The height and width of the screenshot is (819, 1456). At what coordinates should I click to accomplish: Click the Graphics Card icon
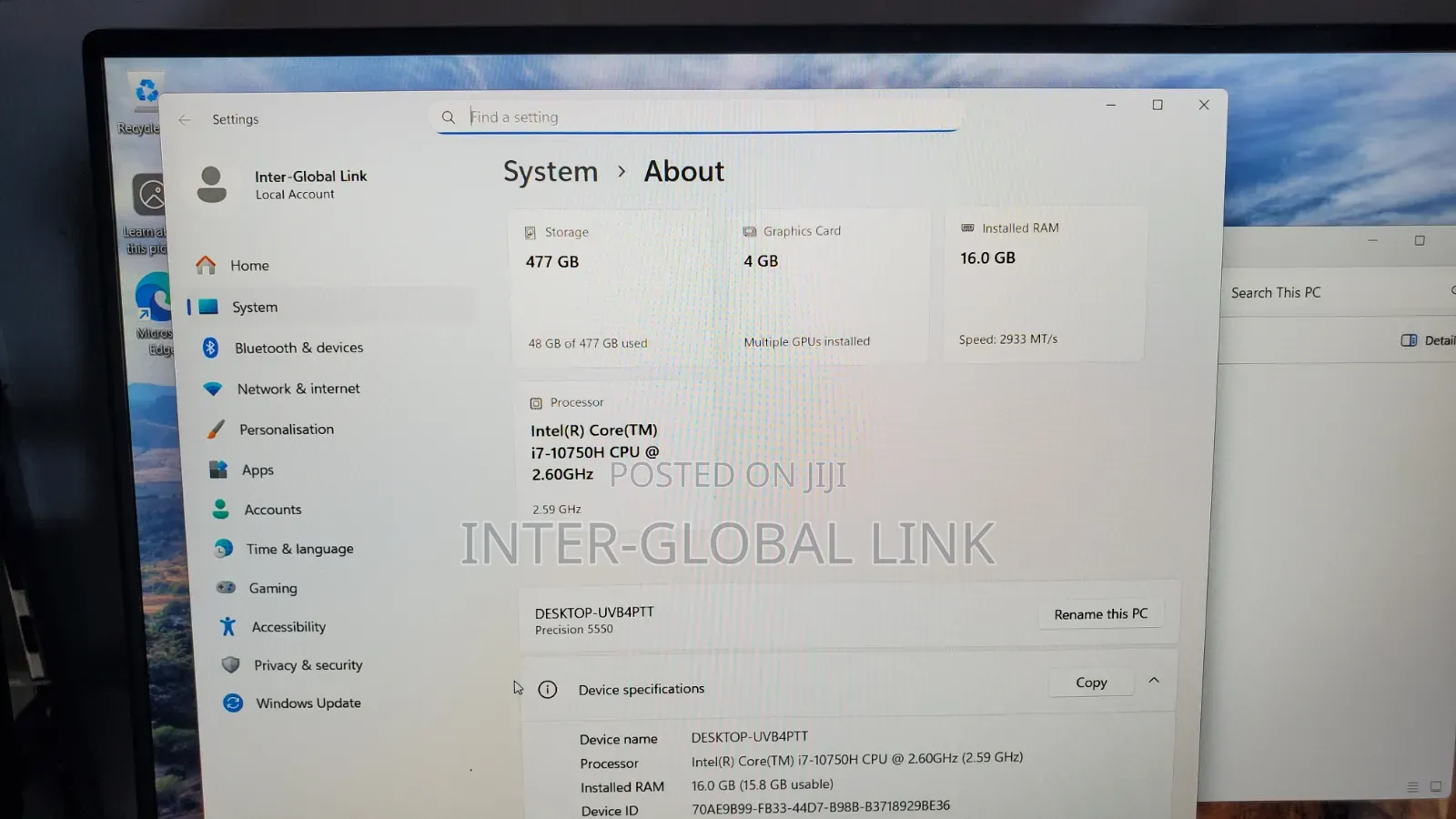(750, 232)
